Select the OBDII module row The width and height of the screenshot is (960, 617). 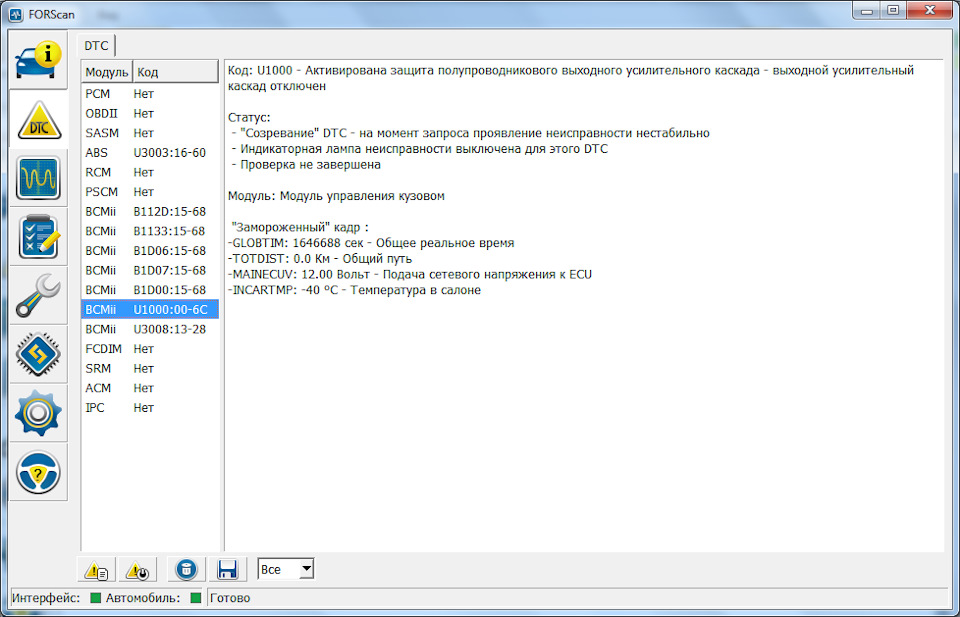click(150, 113)
